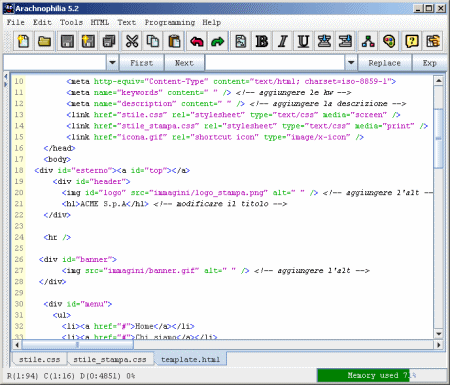Redo with the green arrow icon

pyautogui.click(x=218, y=41)
